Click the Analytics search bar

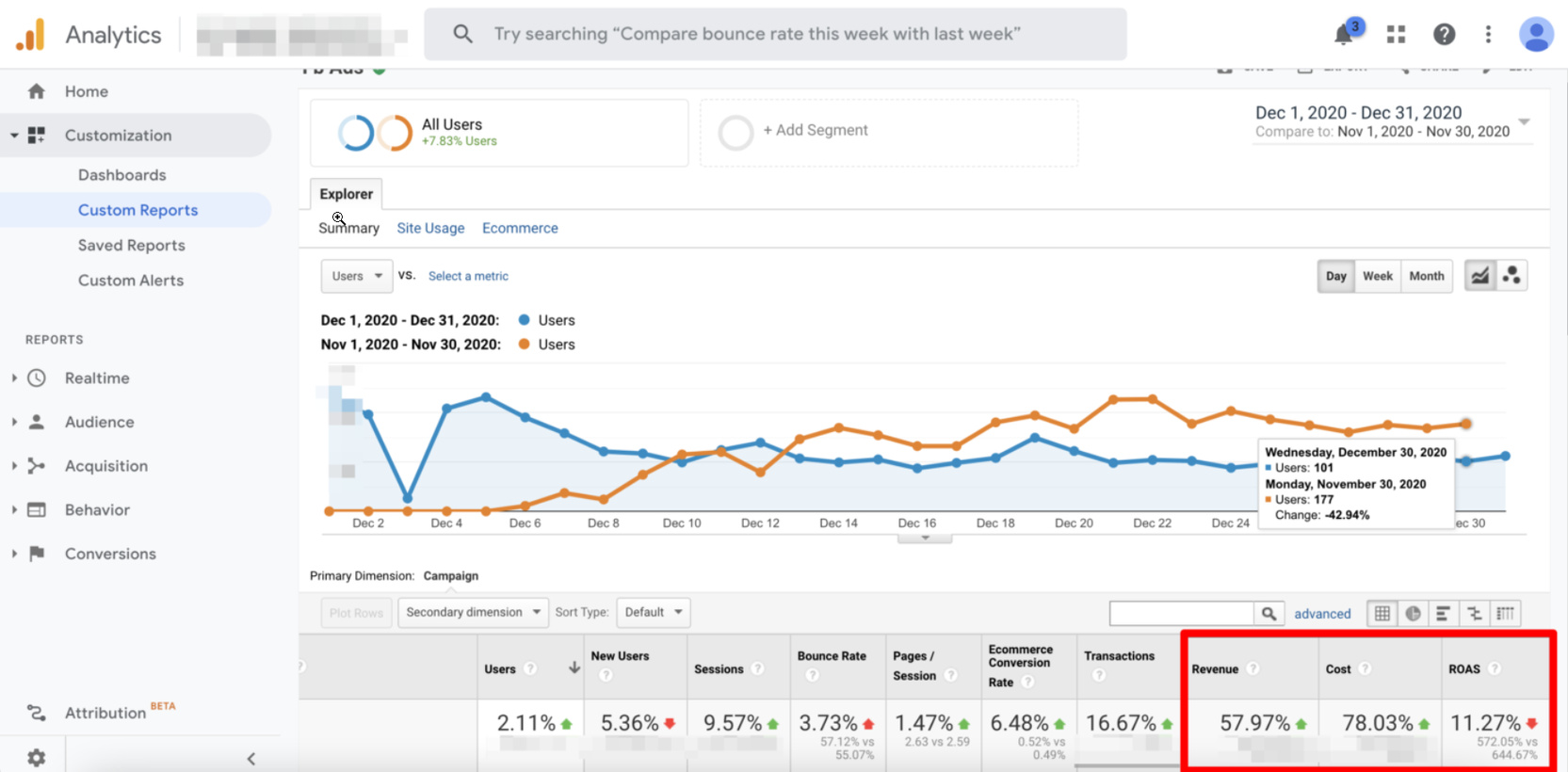(x=775, y=34)
